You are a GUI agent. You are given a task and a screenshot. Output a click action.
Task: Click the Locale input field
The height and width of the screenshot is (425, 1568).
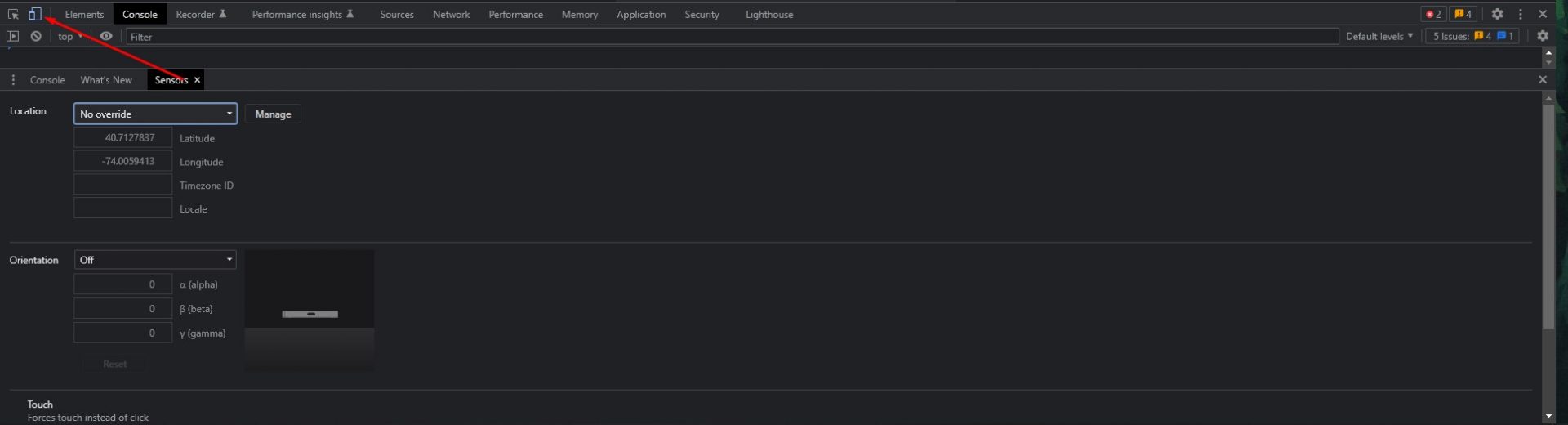tap(122, 208)
